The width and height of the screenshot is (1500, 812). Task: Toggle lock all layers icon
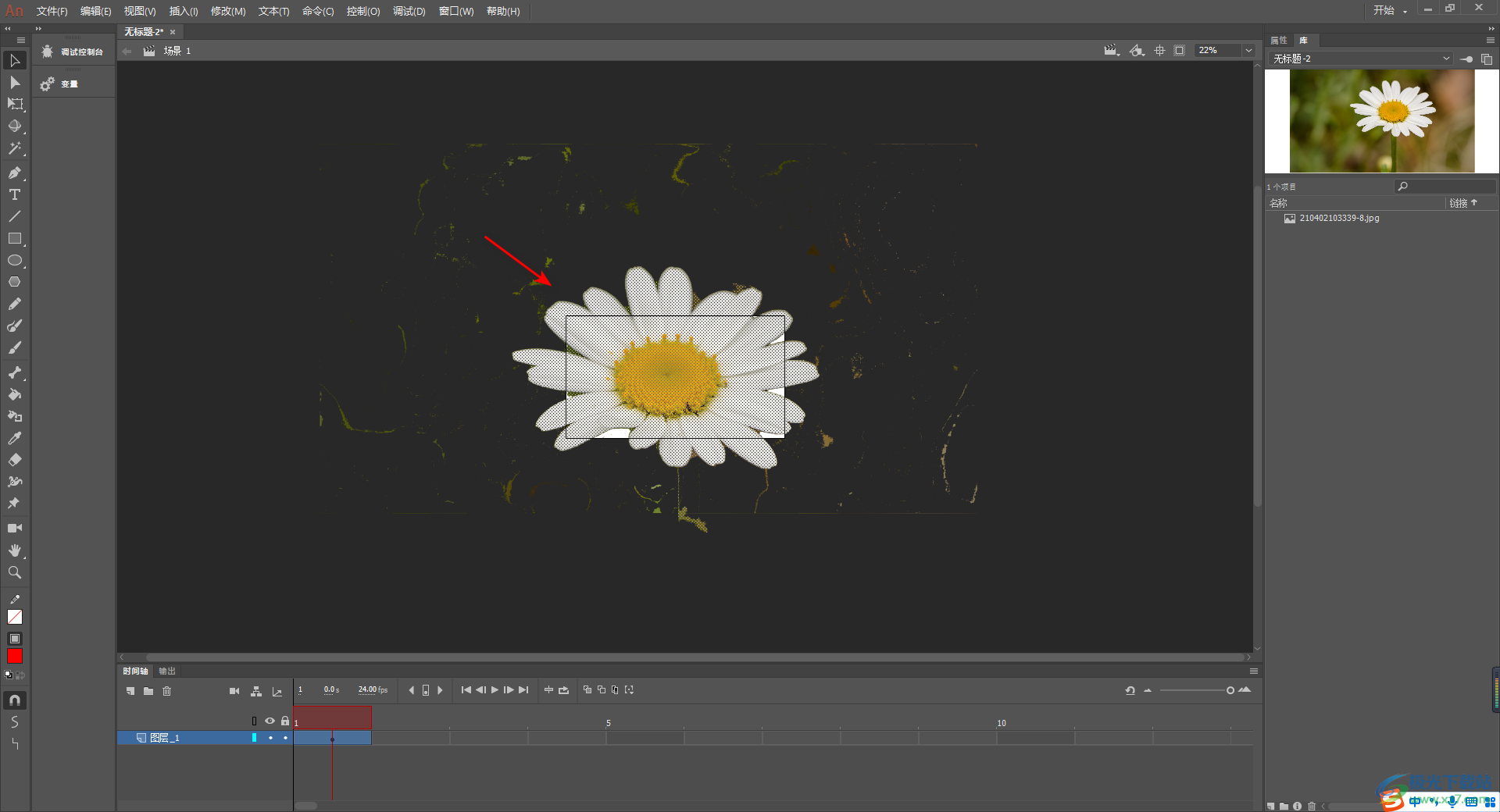285,721
